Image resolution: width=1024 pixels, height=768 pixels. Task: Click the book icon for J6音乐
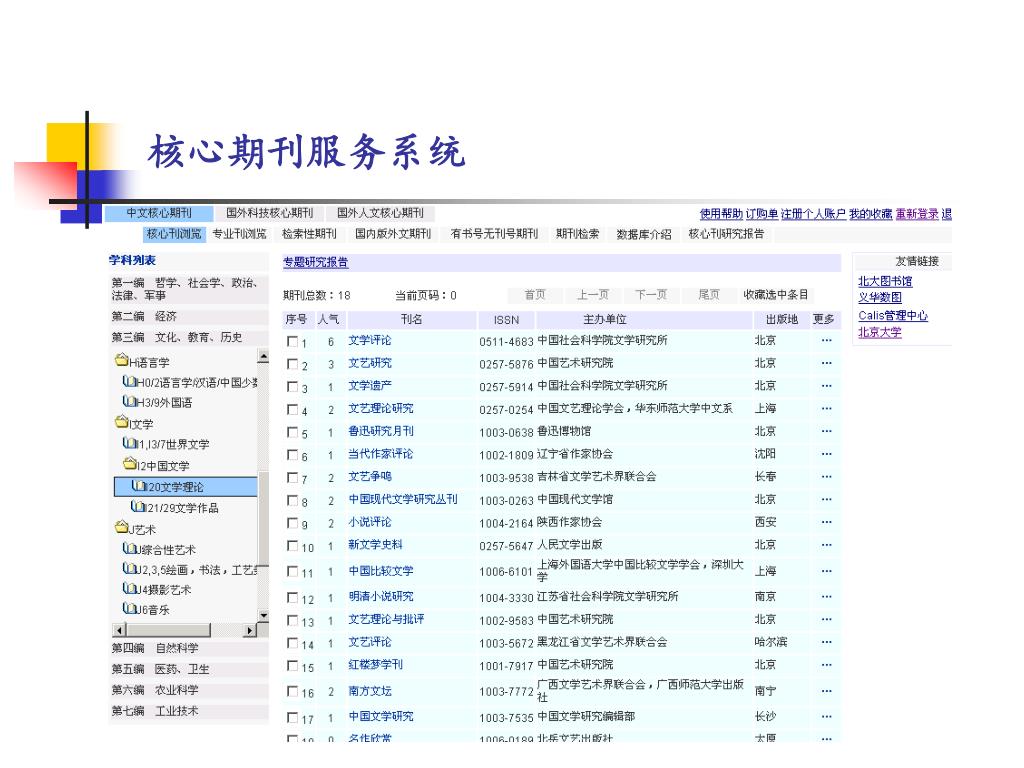[x=129, y=608]
